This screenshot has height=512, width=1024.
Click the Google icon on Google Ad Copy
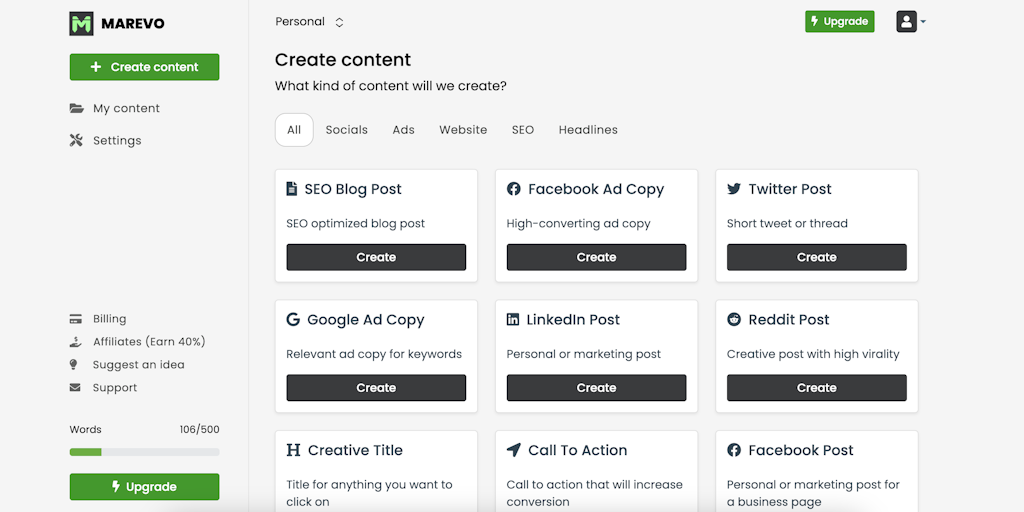tap(293, 320)
